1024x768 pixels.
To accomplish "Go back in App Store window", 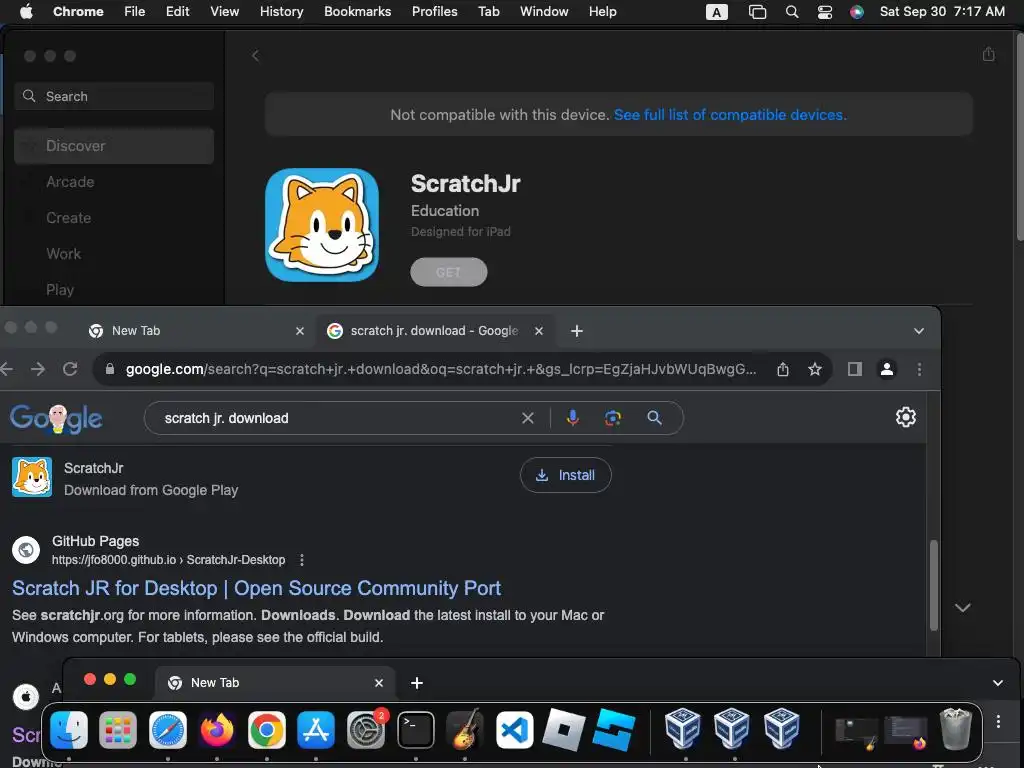I will pyautogui.click(x=255, y=56).
